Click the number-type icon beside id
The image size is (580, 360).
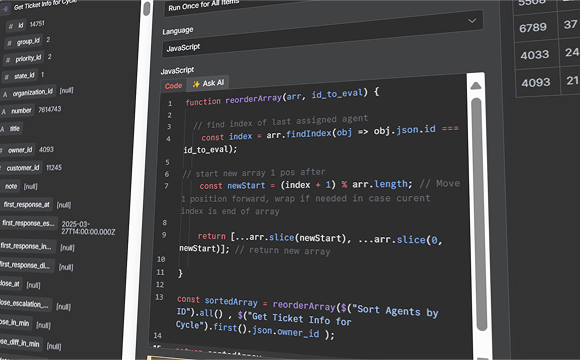tap(11, 26)
